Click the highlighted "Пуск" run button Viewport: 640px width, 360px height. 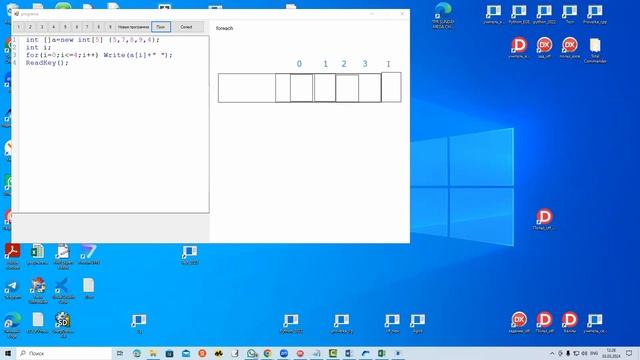tap(161, 27)
